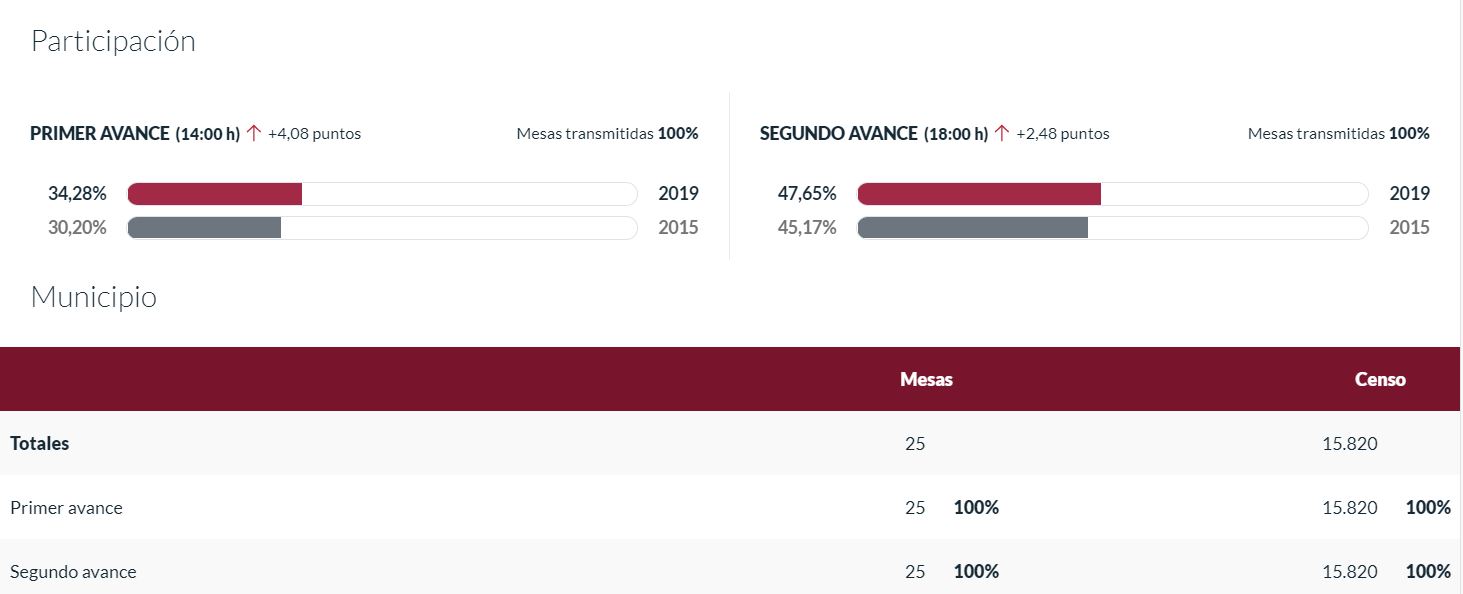Select the Primer avance table row label
The width and height of the screenshot is (1463, 594).
tap(66, 508)
